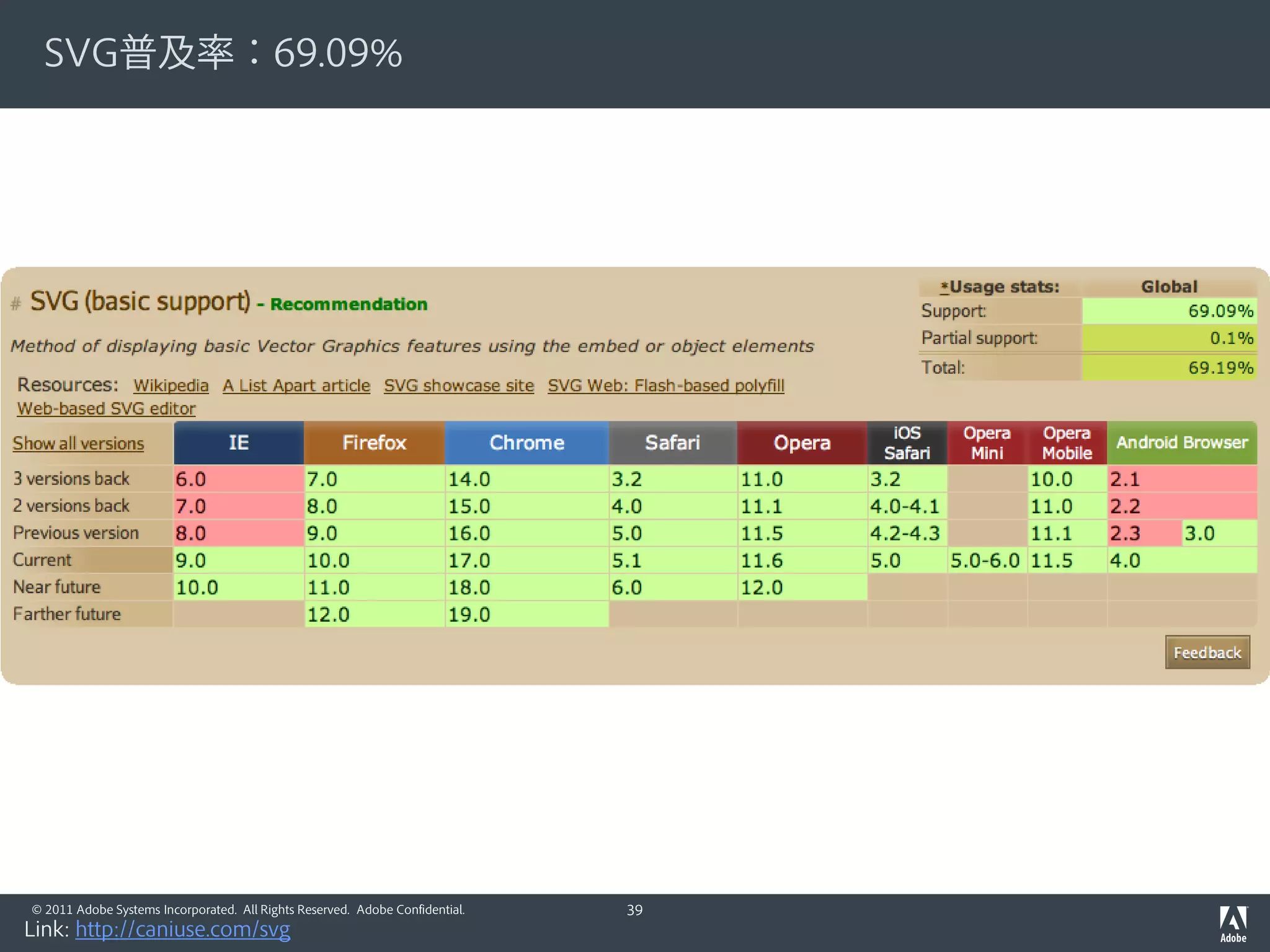
Task: Click IE 9.0 current cell
Action: [239, 560]
